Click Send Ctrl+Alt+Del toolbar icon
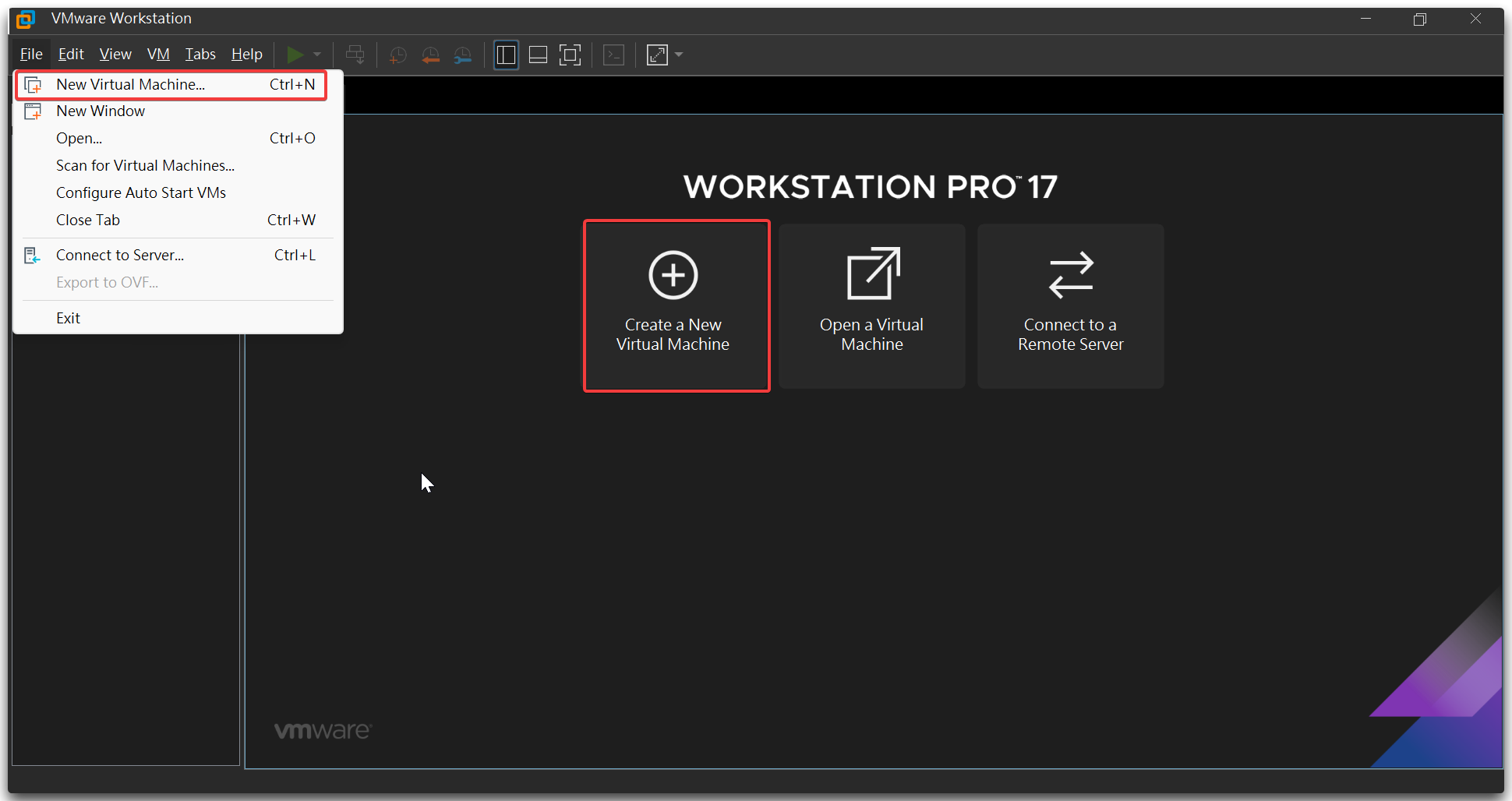 pyautogui.click(x=355, y=55)
